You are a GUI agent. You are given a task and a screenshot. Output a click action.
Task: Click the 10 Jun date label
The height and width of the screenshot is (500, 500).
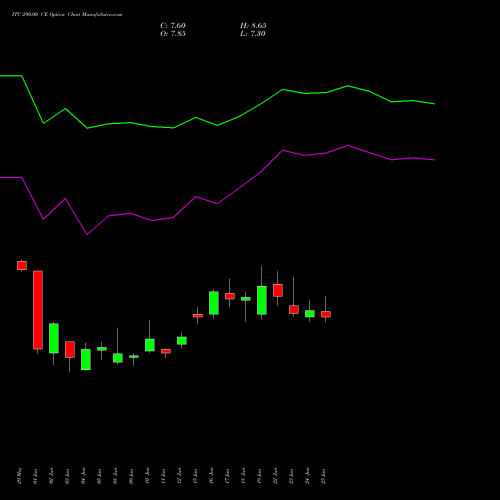[148, 476]
